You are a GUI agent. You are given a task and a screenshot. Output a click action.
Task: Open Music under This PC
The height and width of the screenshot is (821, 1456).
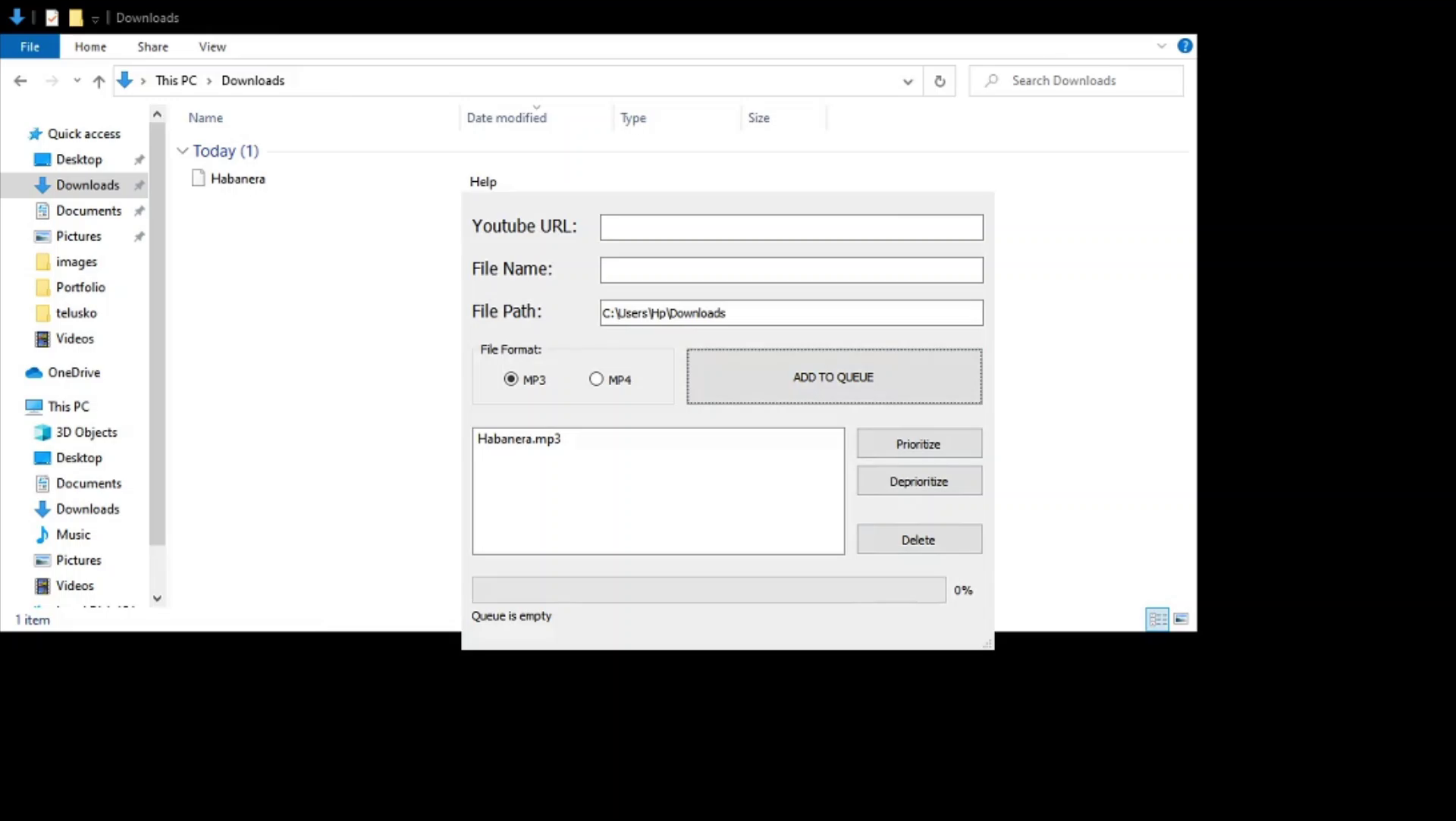click(73, 534)
